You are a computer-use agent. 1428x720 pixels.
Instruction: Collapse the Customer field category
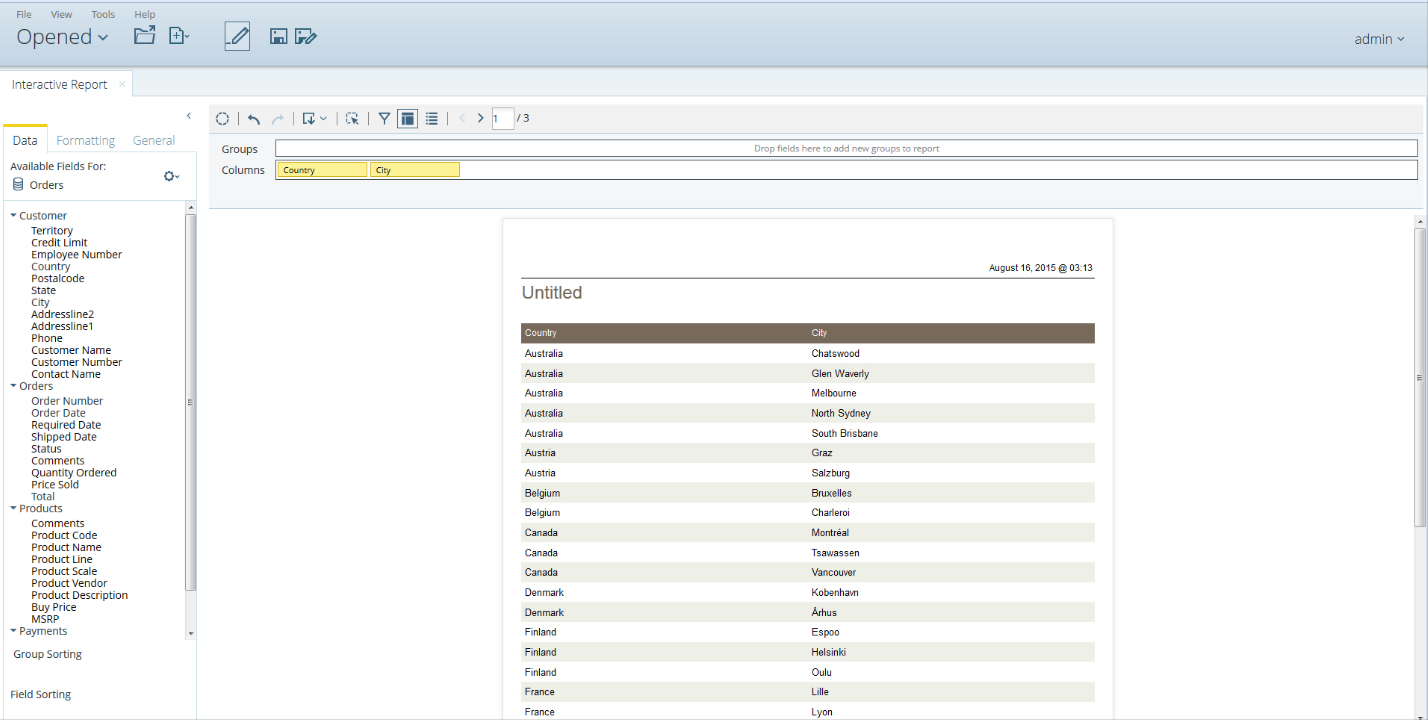coord(14,216)
